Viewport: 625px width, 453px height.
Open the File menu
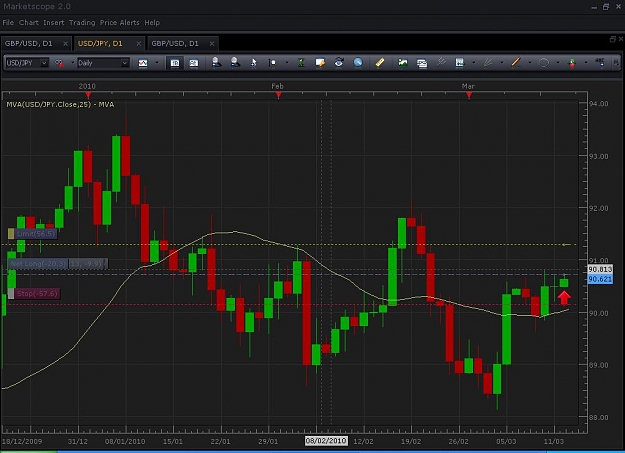8,23
